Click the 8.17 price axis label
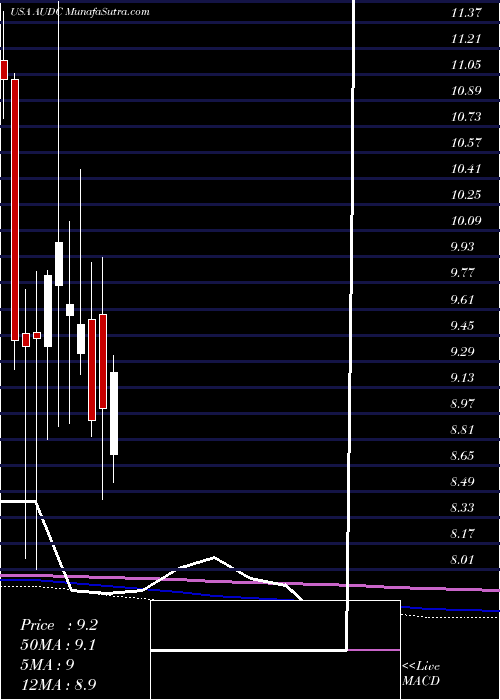The height and width of the screenshot is (700, 500). (462, 534)
